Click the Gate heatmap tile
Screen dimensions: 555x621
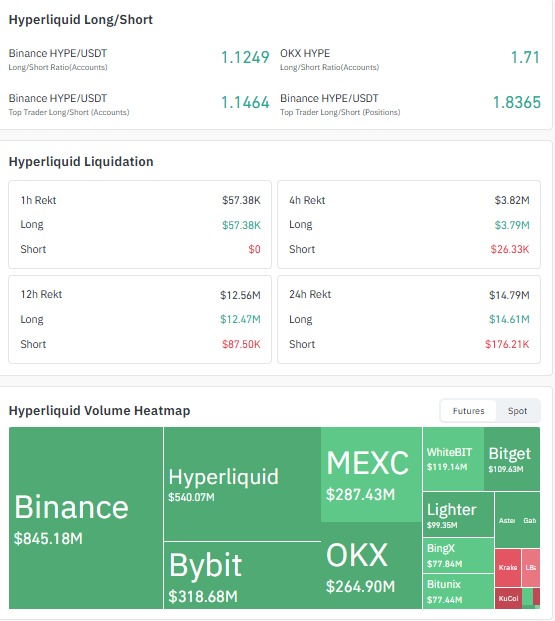530,520
